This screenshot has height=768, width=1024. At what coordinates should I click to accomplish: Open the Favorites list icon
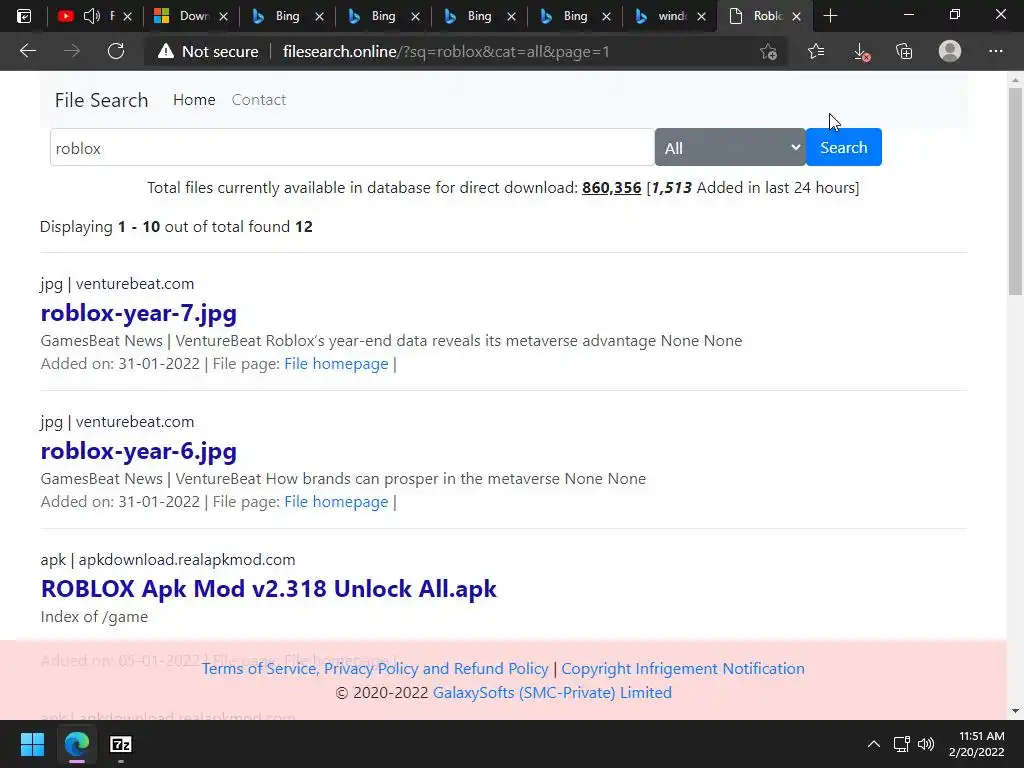click(816, 51)
